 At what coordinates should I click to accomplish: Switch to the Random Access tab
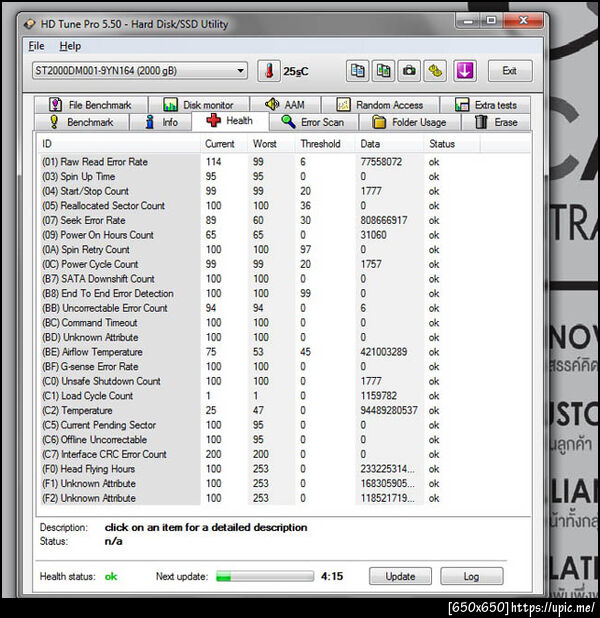point(380,105)
